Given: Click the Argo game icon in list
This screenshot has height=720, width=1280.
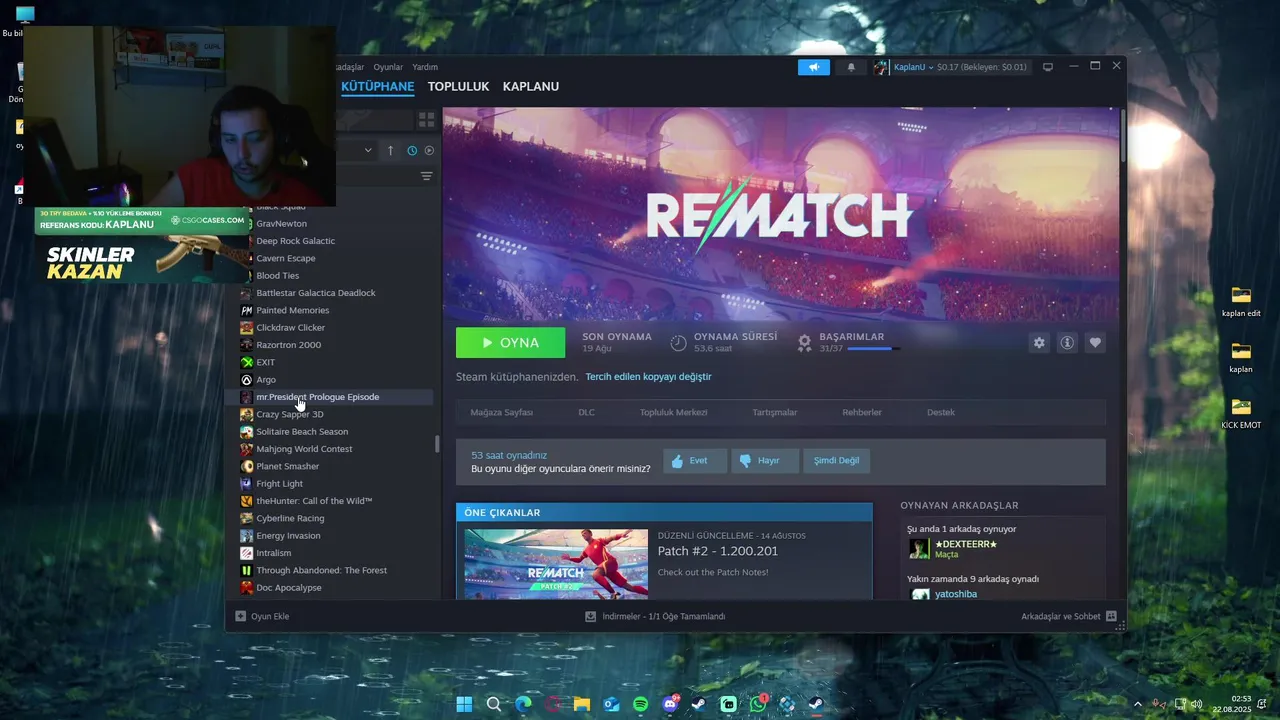Looking at the screenshot, I should 246,379.
